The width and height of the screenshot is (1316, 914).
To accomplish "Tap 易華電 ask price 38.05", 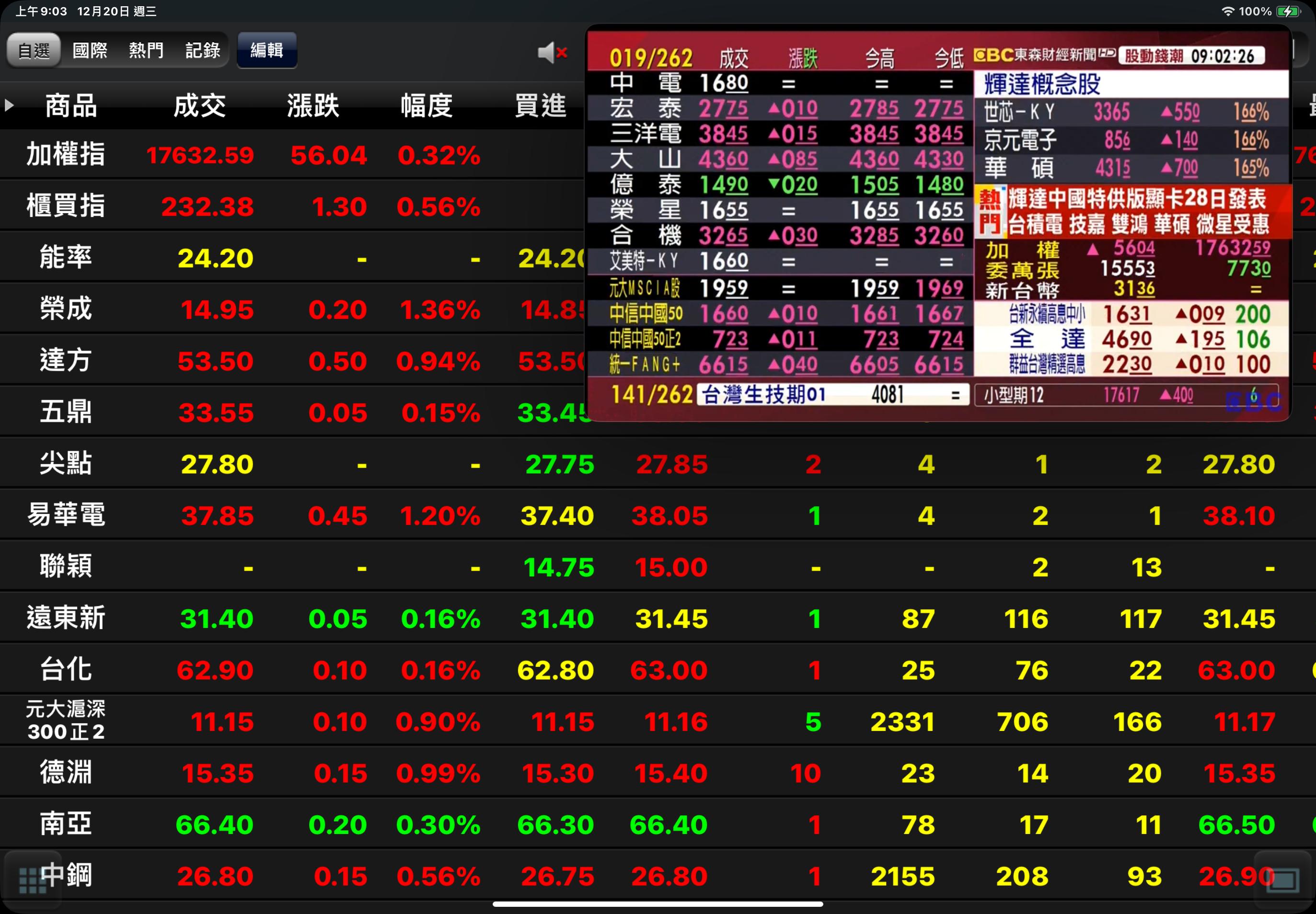I will (670, 516).
